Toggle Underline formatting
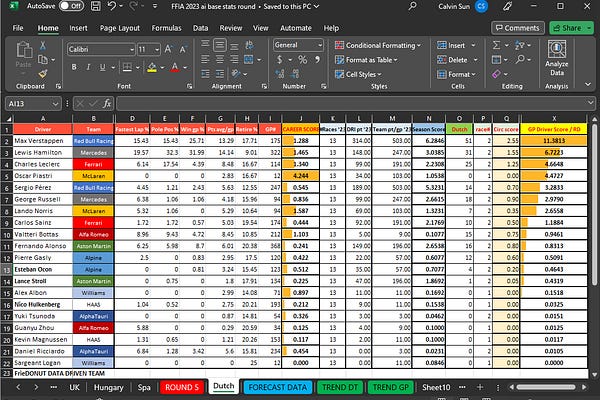 coord(103,67)
